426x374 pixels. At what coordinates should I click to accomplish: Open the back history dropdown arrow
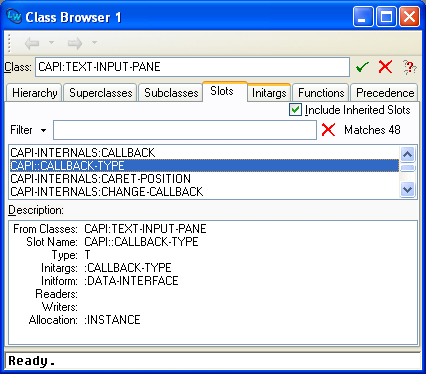[x=51, y=42]
